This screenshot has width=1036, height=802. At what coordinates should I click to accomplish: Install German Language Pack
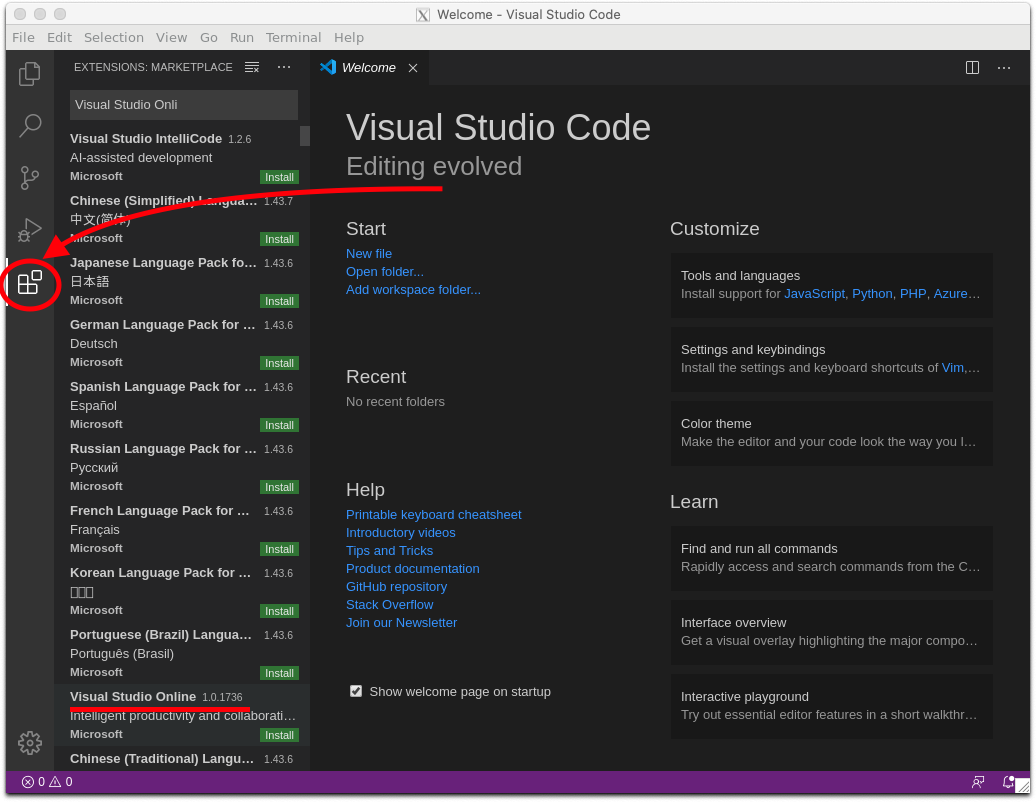pyautogui.click(x=279, y=363)
